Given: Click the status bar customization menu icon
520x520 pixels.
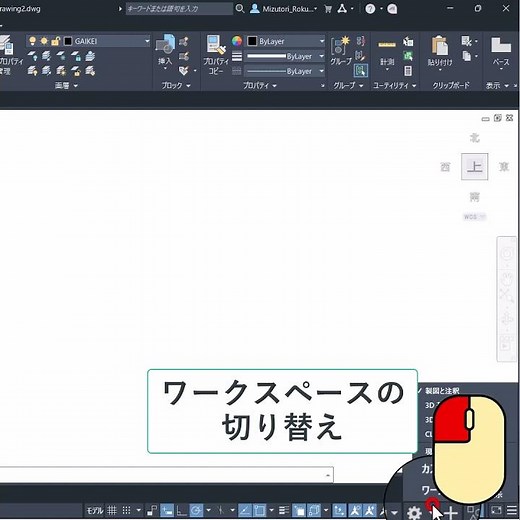Looking at the screenshot, I should [x=512, y=510].
